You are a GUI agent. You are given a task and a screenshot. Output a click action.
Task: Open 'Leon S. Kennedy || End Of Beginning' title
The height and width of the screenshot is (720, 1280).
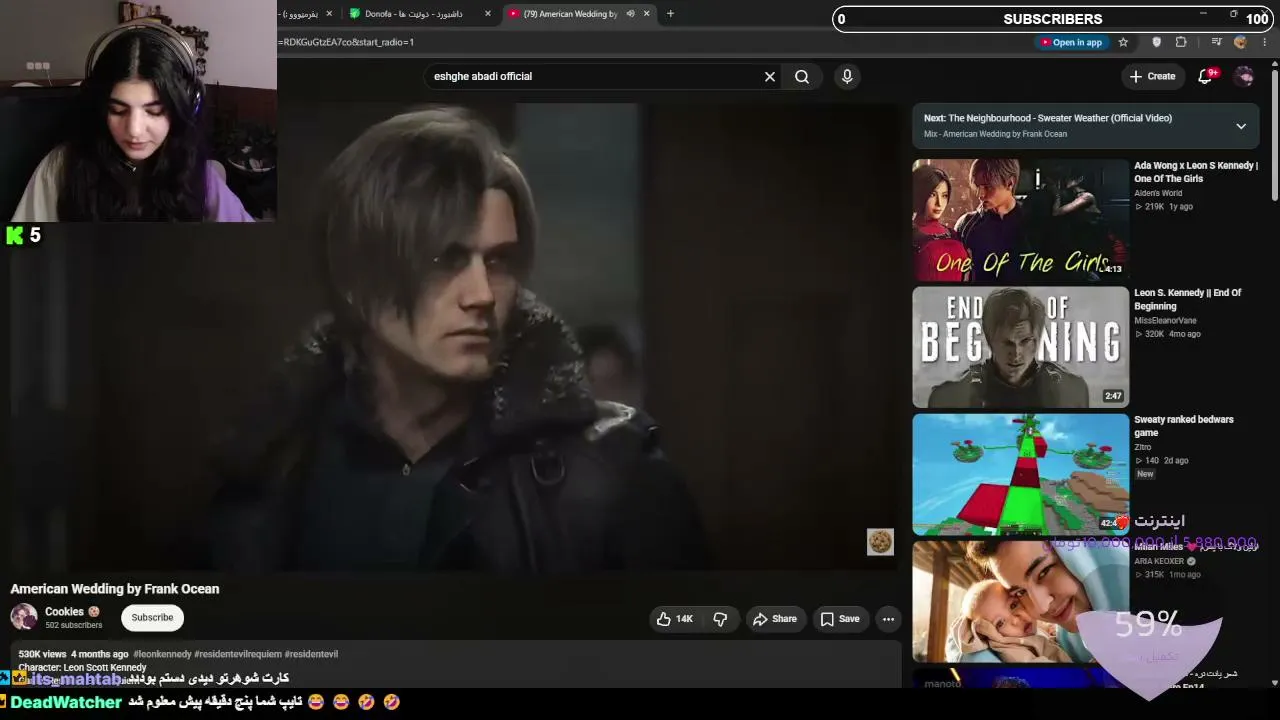click(1188, 299)
